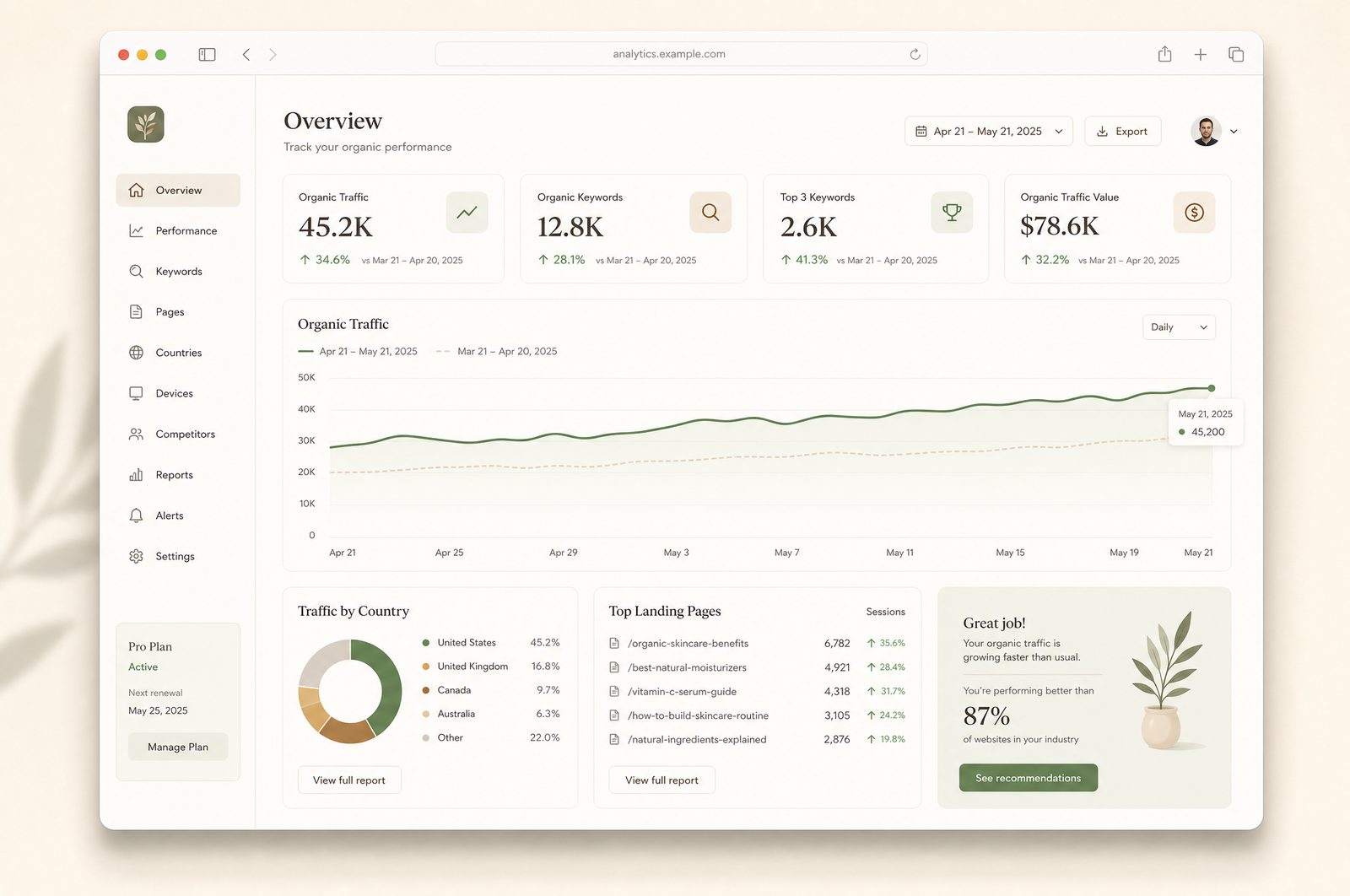
Task: Select Competitors in the sidebar
Action: pyautogui.click(x=178, y=434)
